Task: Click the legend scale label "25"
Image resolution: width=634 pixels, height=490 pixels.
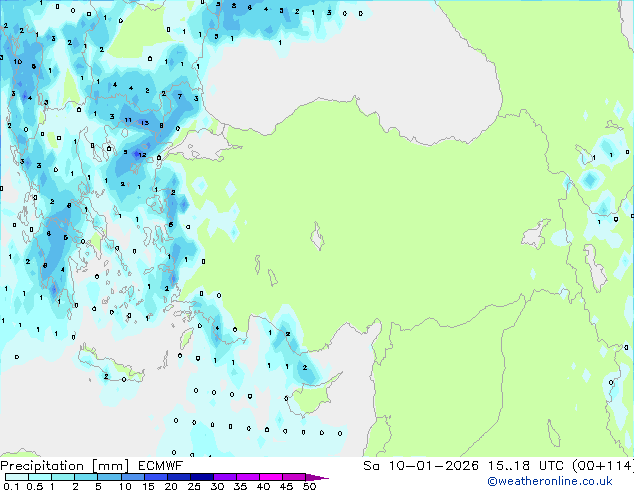Action: 194,486
